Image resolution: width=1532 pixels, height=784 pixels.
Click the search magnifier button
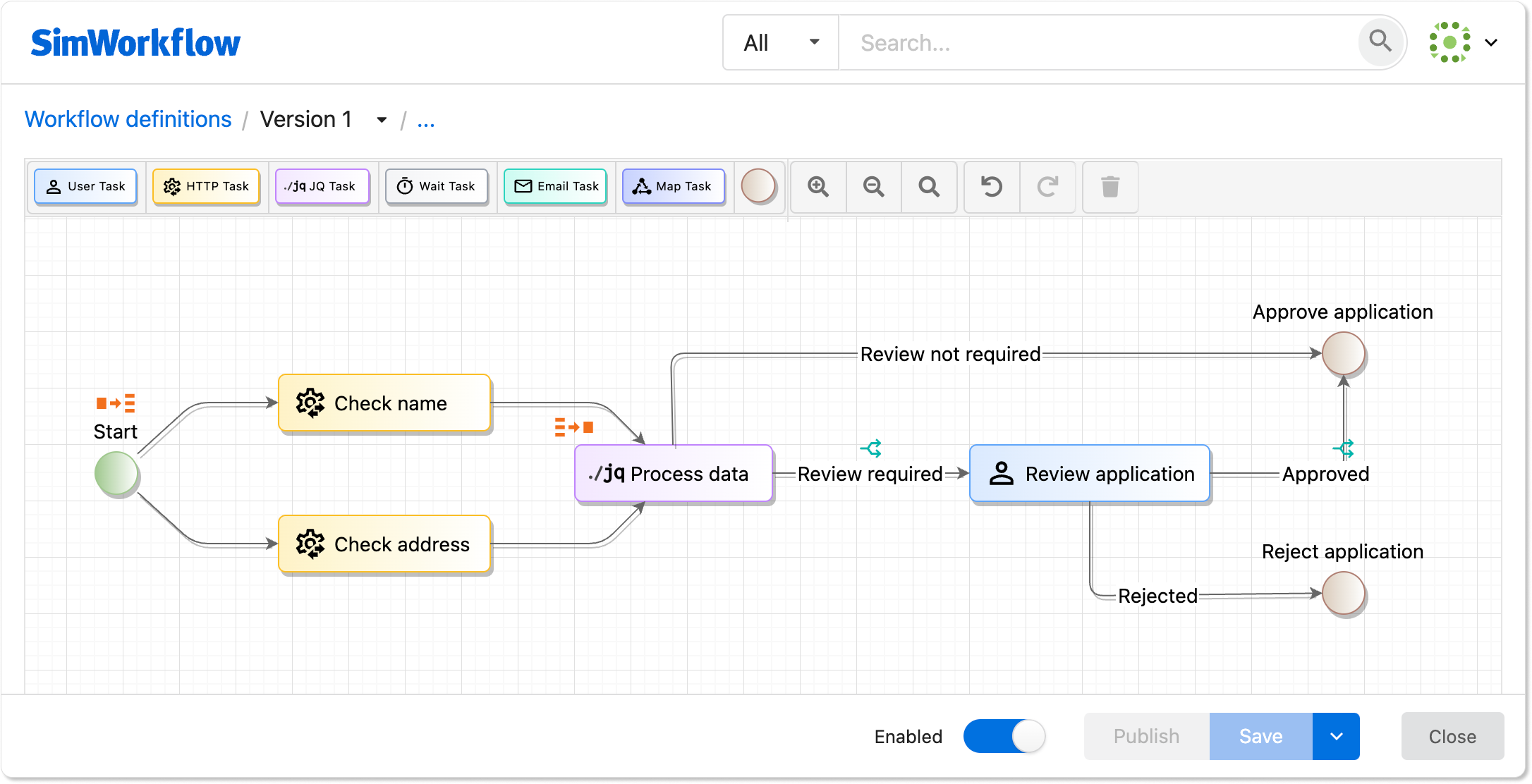1380,42
